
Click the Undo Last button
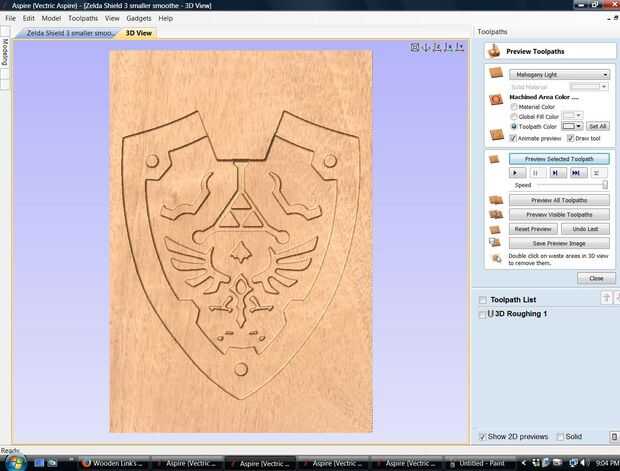(585, 229)
